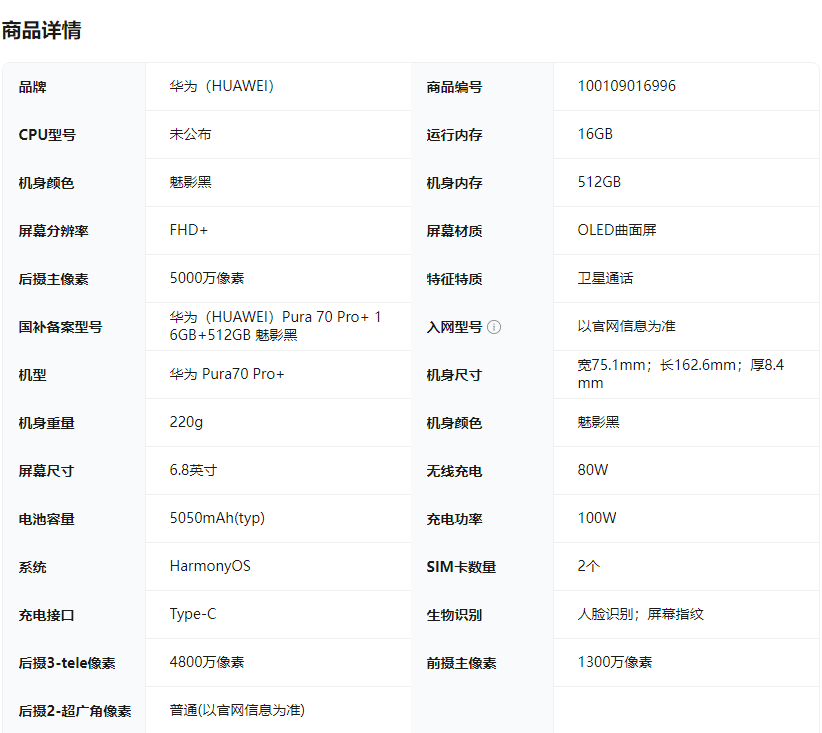The image size is (822, 733).
Task: Click the Type-C charging port value
Action: click(193, 614)
